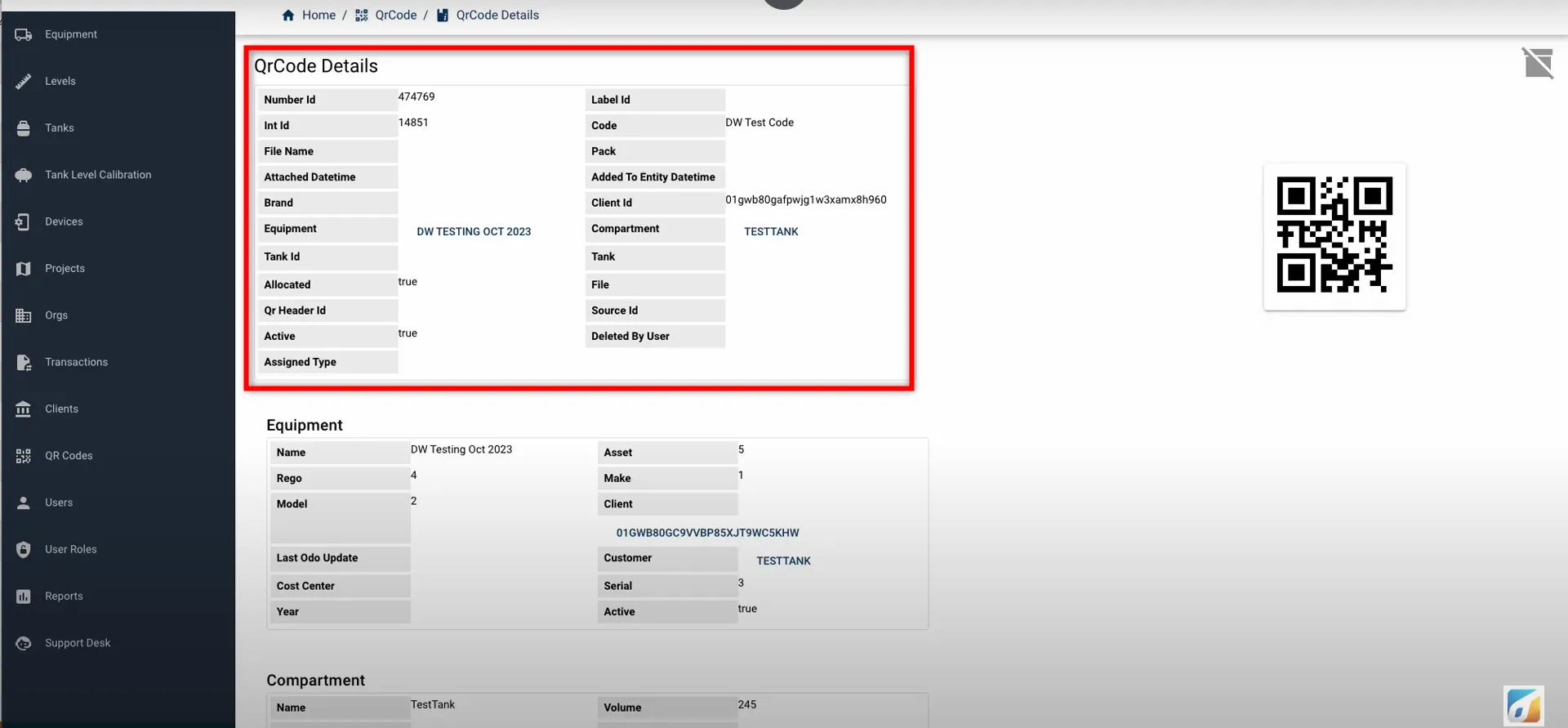Open the Equipment menu item

71,34
